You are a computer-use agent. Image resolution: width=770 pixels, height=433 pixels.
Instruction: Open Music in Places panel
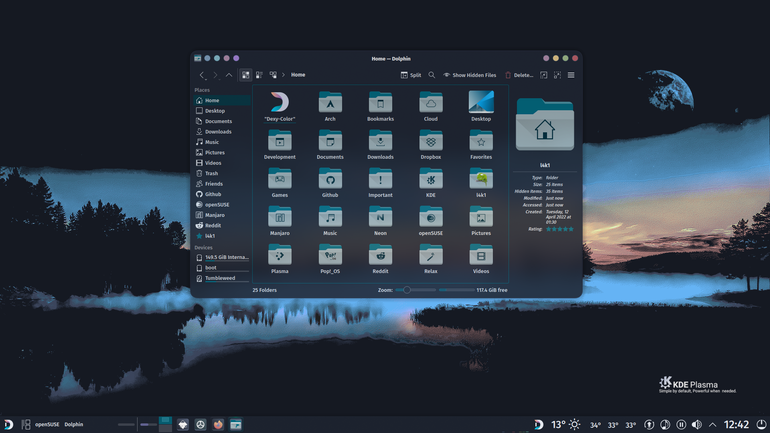[222, 142]
